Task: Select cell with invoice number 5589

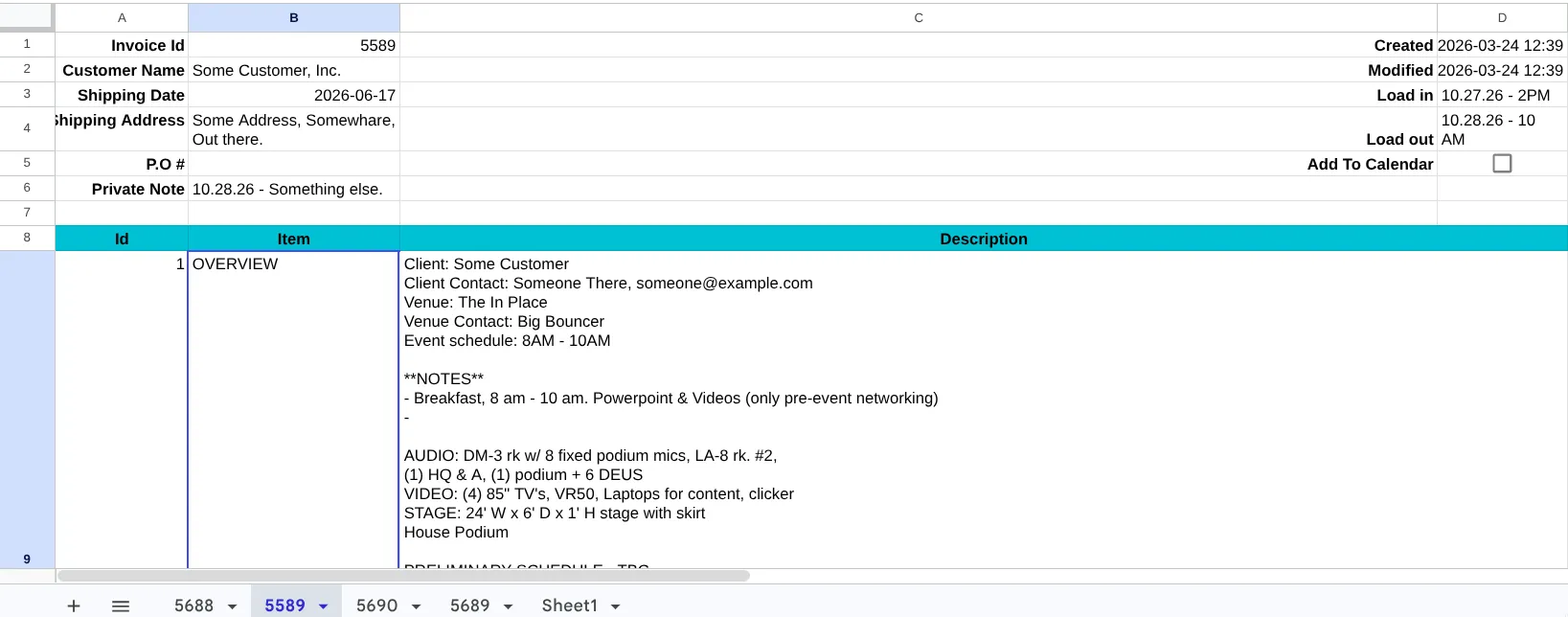Action: 294,45
